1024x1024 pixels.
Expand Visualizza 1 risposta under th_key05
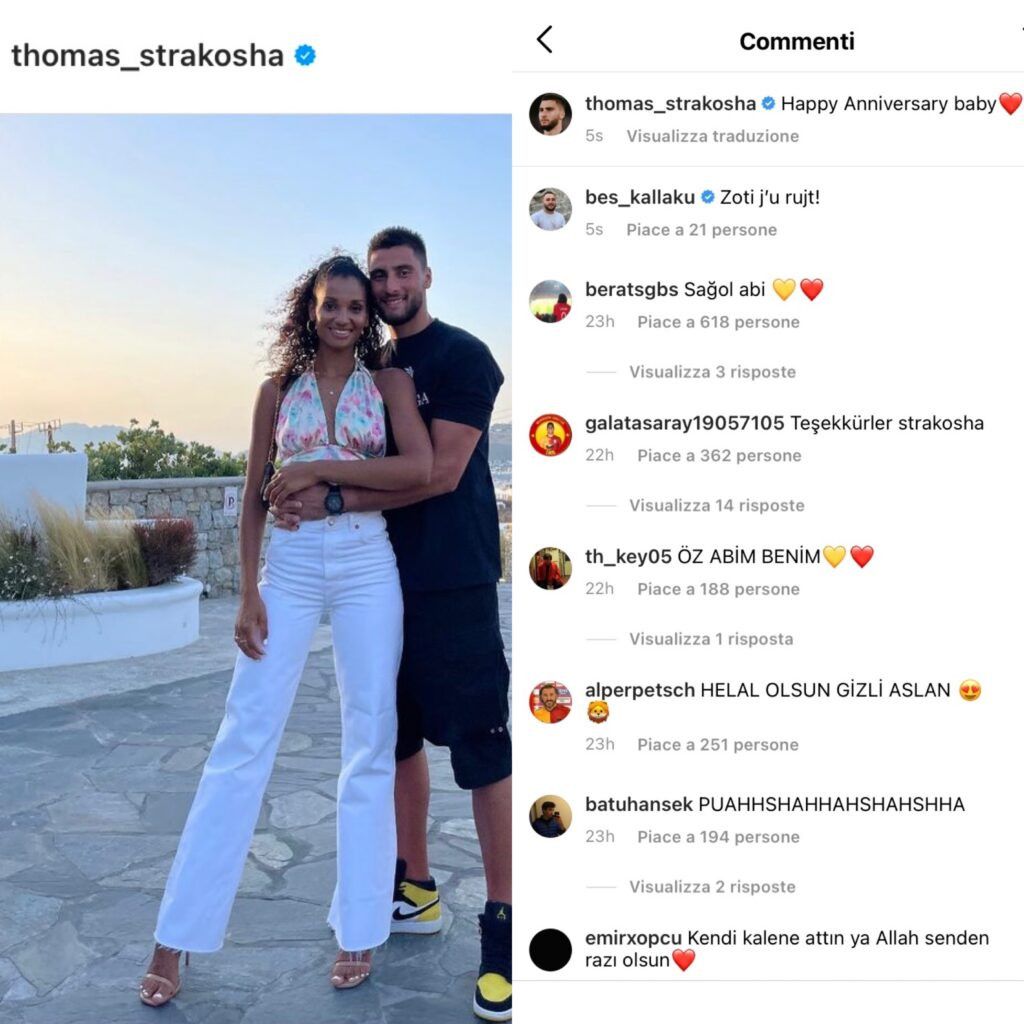711,639
